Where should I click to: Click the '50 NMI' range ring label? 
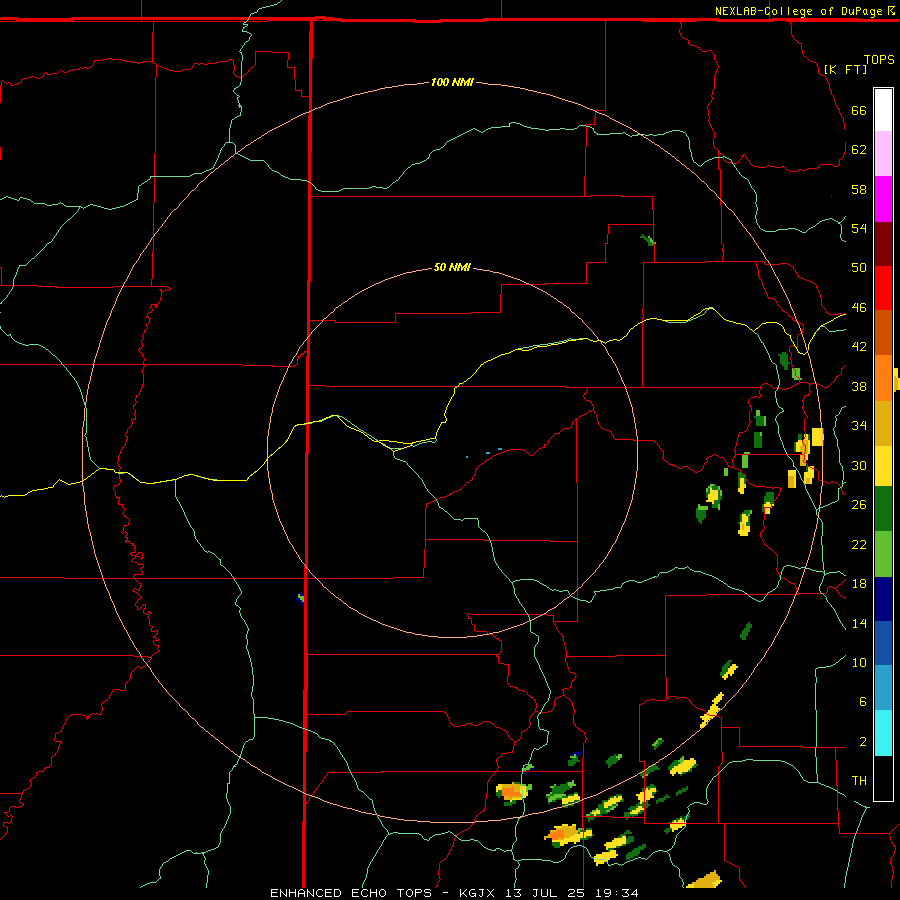(452, 267)
